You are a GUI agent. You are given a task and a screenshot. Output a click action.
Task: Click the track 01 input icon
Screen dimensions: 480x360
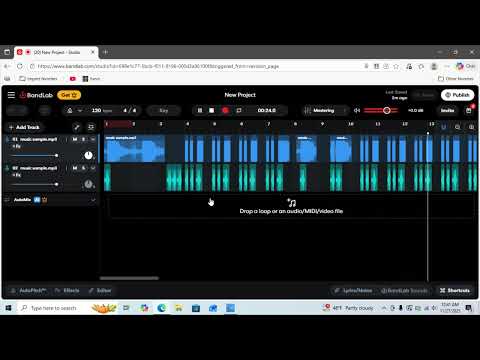7,139
